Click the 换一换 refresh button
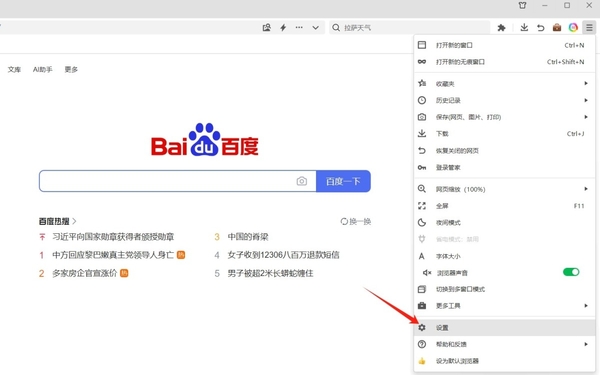Screen dimensions: 600x375 355,221
